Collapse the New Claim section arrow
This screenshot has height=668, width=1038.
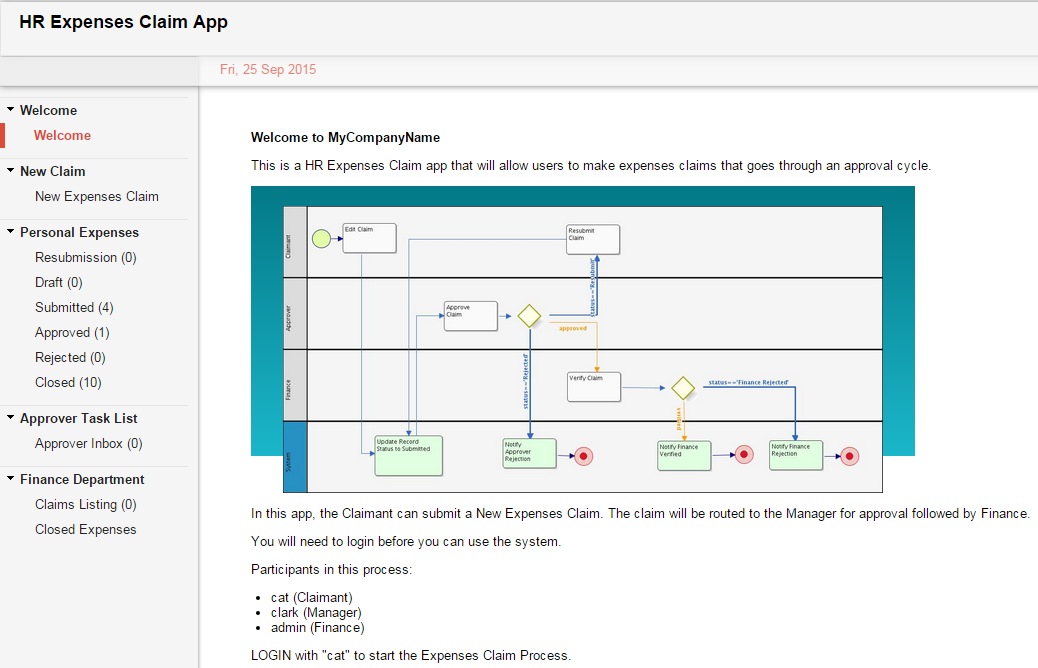click(x=10, y=171)
